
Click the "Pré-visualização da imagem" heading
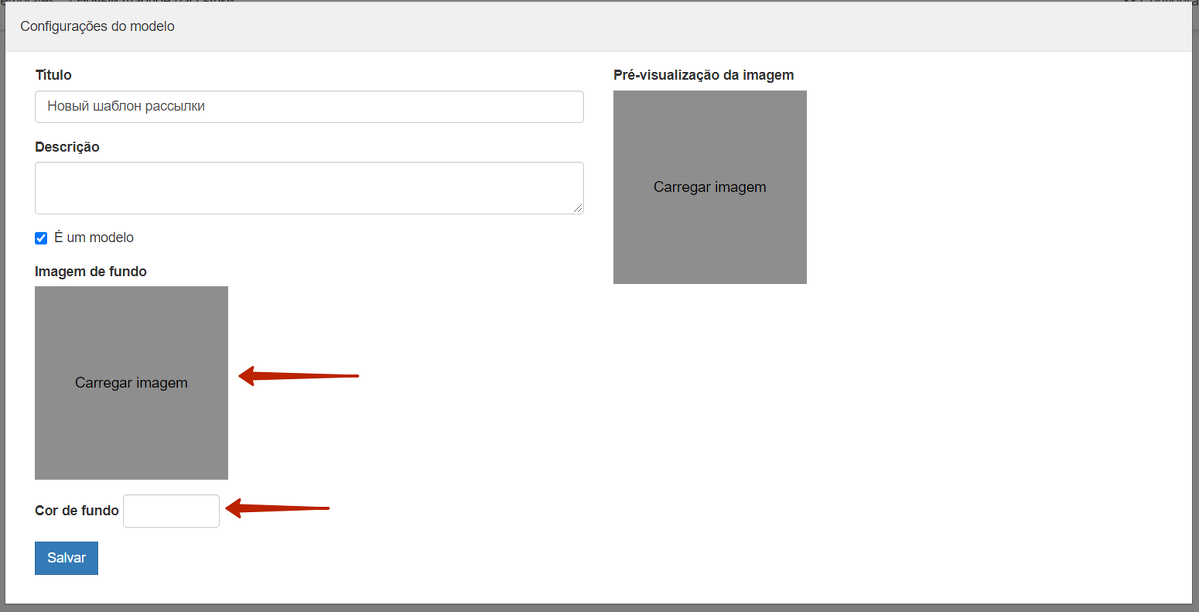click(x=703, y=75)
